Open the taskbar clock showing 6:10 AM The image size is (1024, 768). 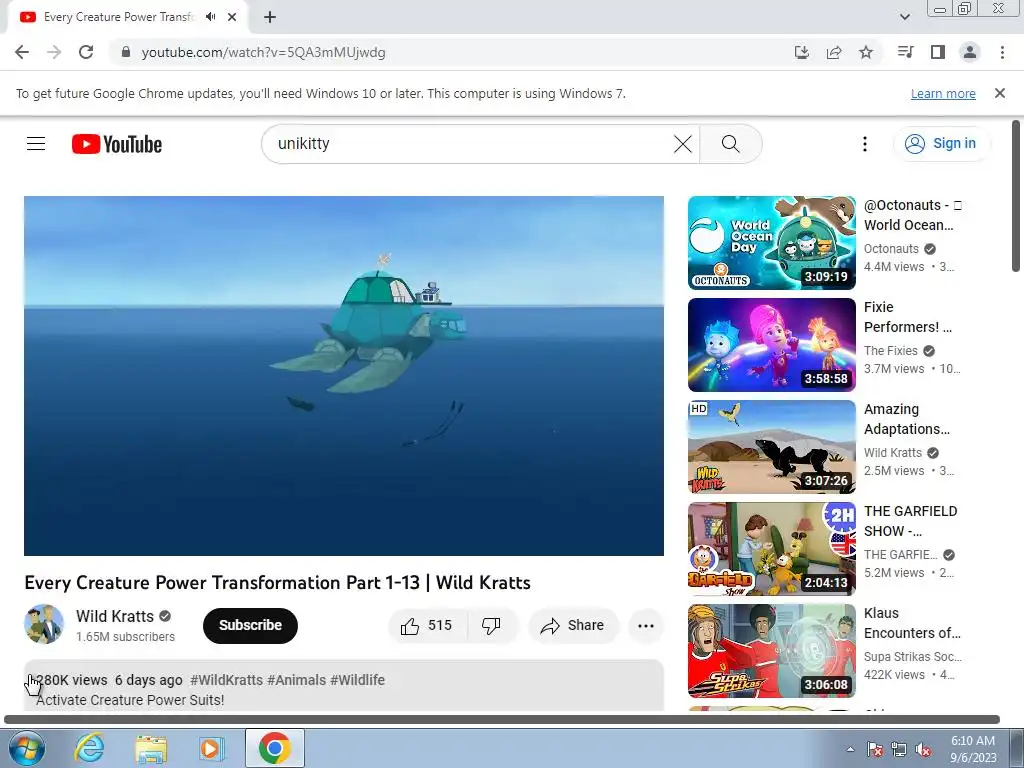(x=973, y=749)
